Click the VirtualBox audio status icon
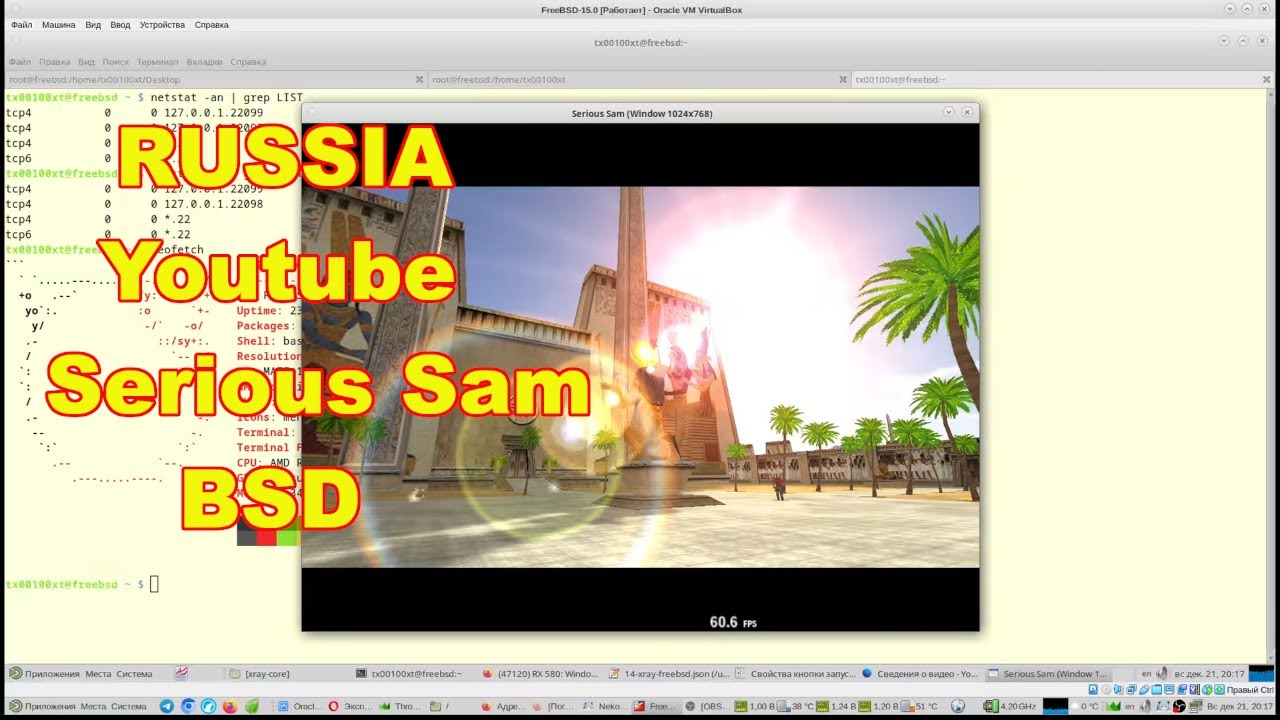This screenshot has height=720, width=1280. coord(1119,690)
